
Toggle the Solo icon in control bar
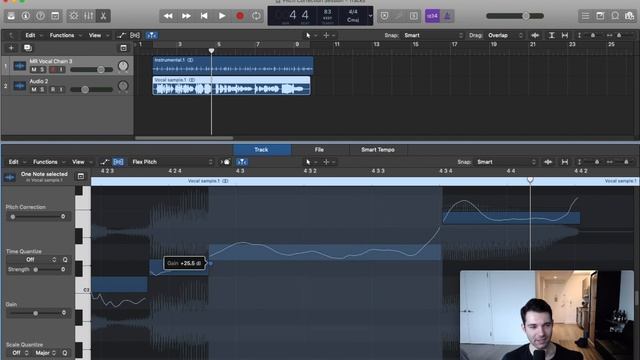413,16
